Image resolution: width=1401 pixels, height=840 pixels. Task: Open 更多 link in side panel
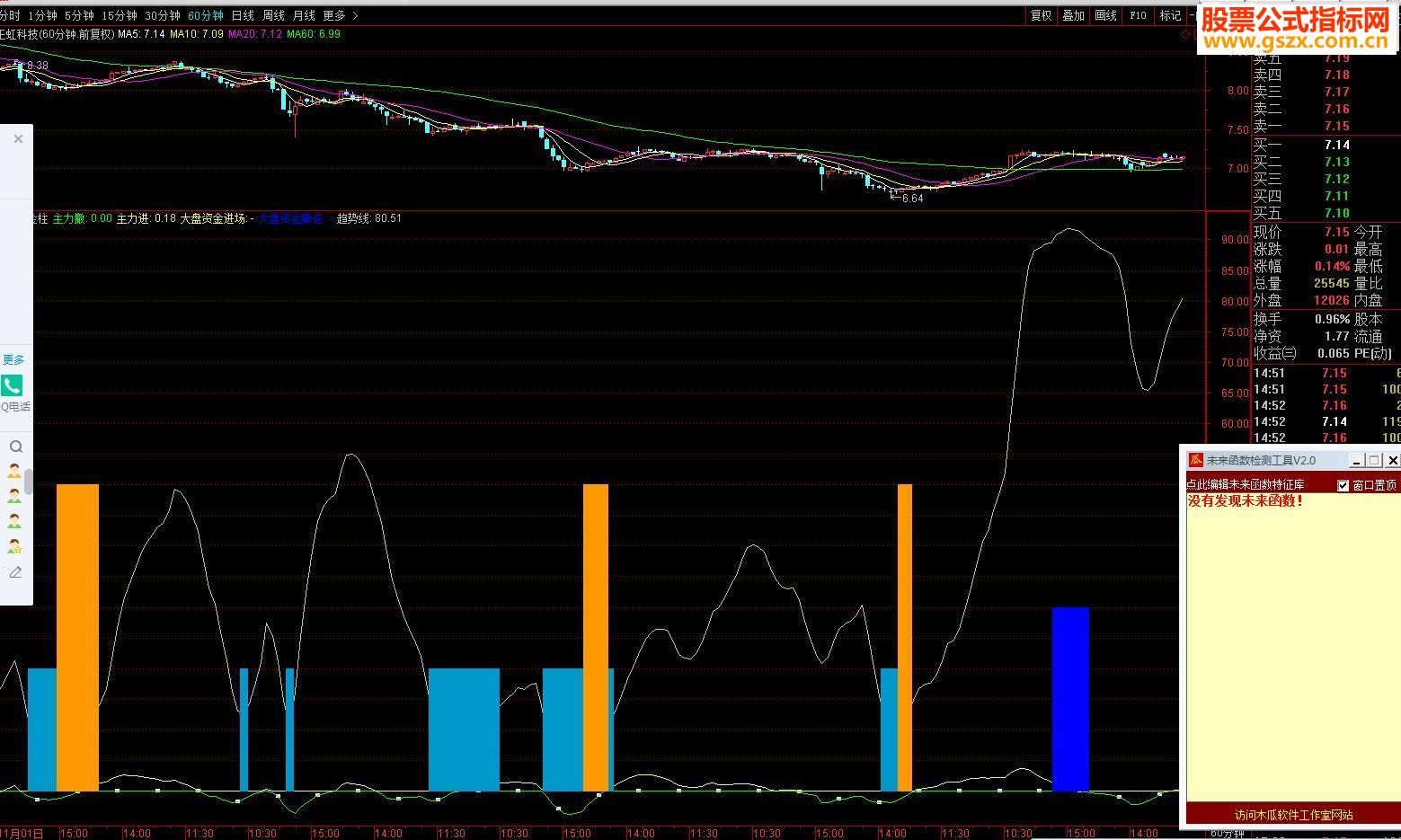tap(13, 360)
